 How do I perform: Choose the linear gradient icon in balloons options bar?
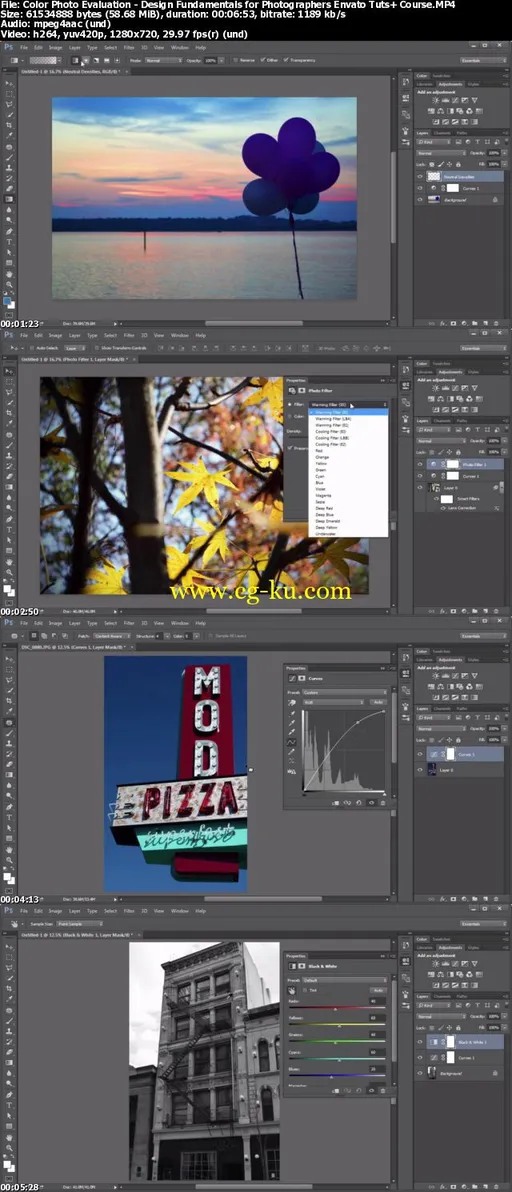(x=75, y=60)
